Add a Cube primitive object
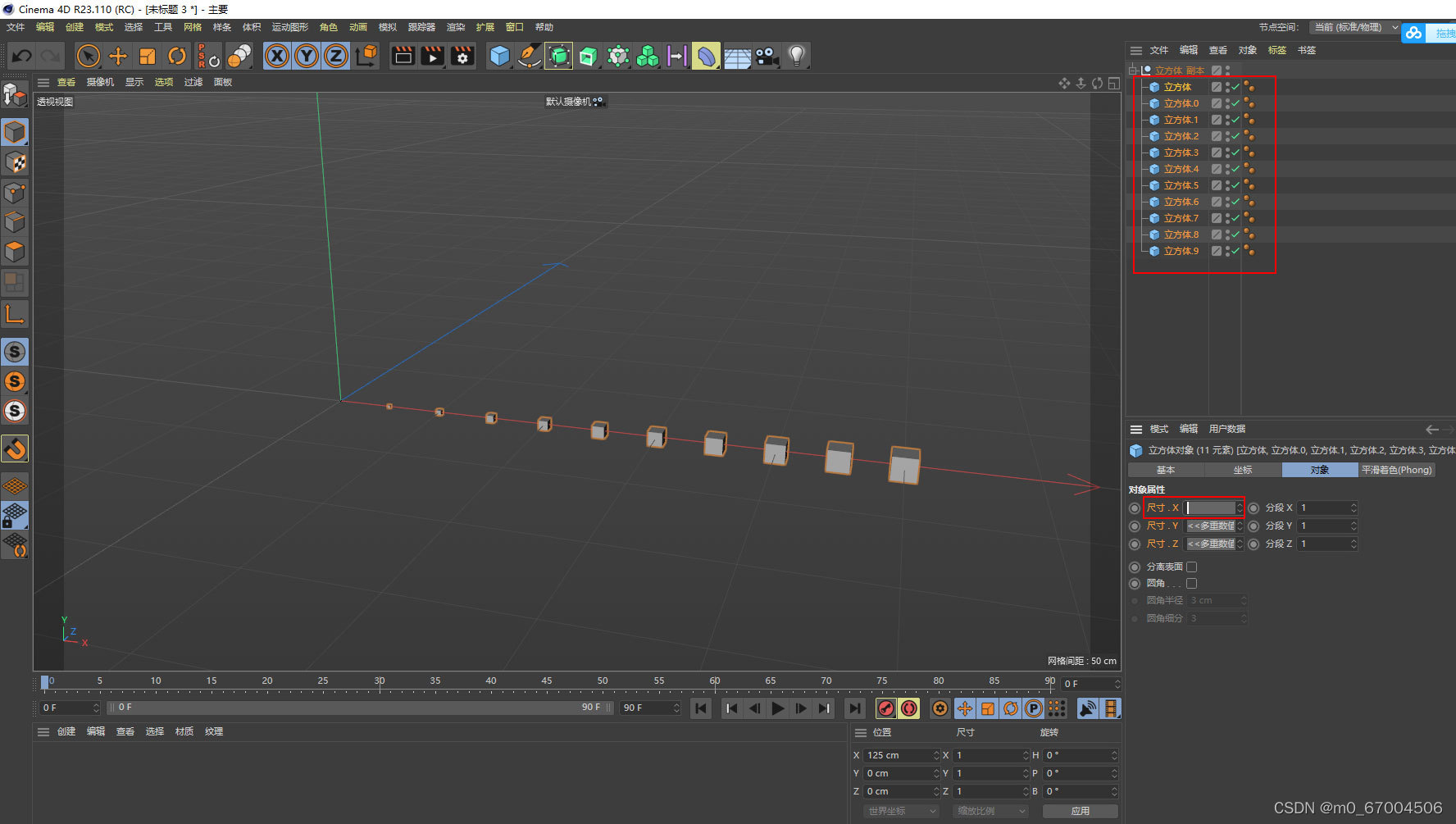The width and height of the screenshot is (1456, 824). coord(499,56)
